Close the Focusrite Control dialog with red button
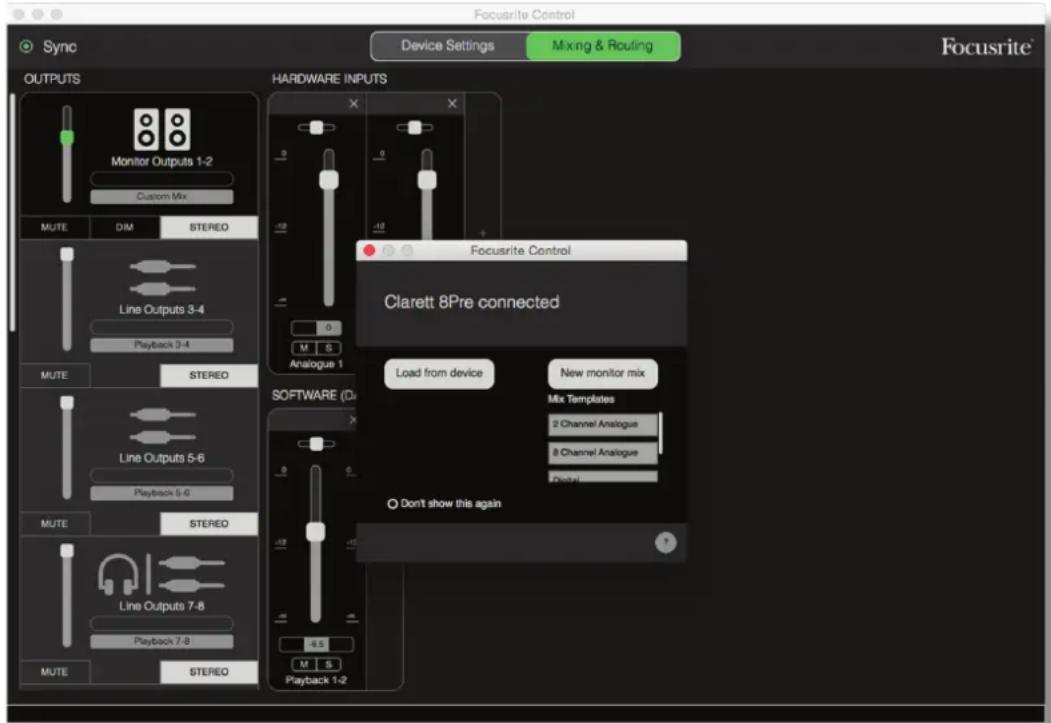The height and width of the screenshot is (723, 1051). (x=369, y=250)
